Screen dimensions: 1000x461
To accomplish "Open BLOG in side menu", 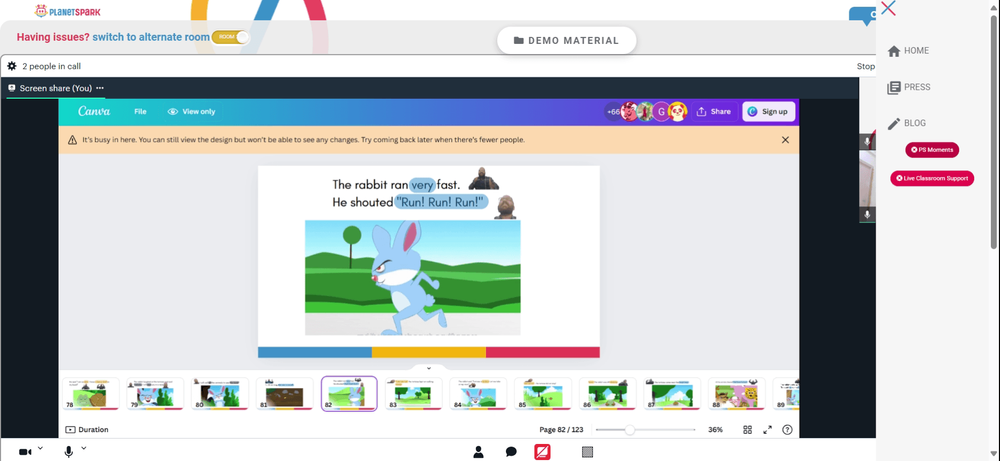I will pos(906,123).
